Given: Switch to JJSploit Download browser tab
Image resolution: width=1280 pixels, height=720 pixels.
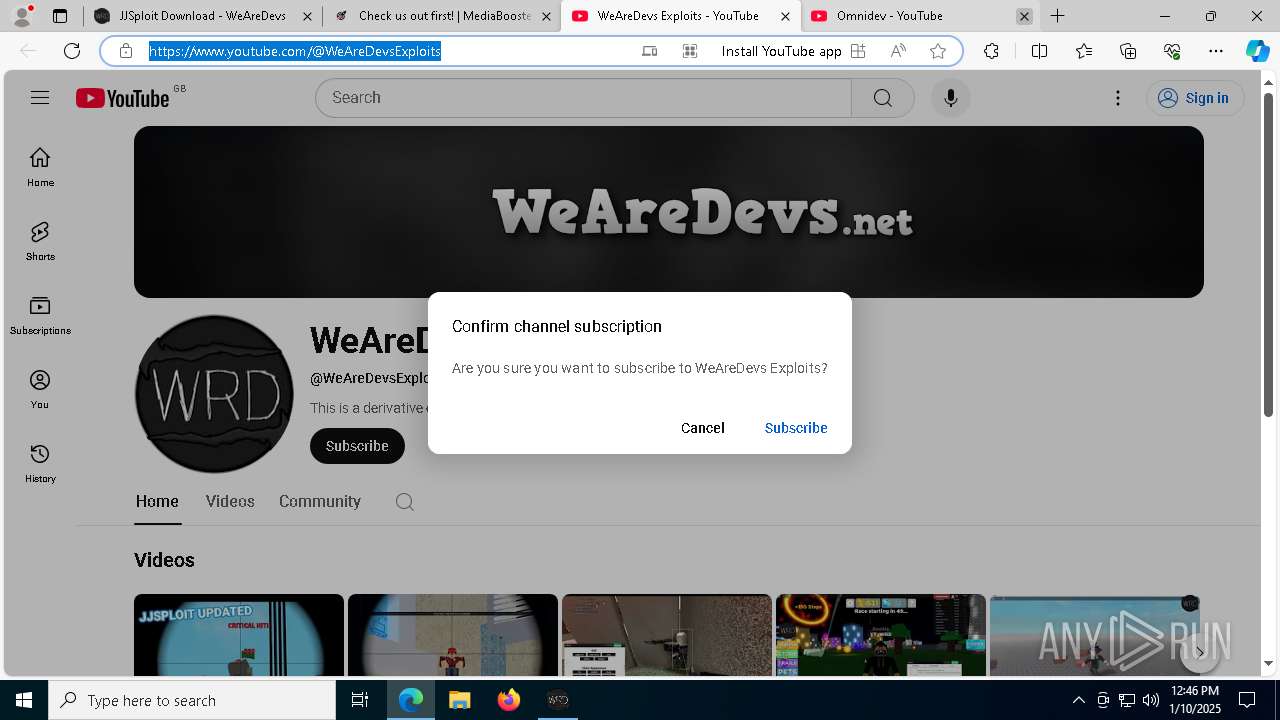Looking at the screenshot, I should (x=203, y=16).
